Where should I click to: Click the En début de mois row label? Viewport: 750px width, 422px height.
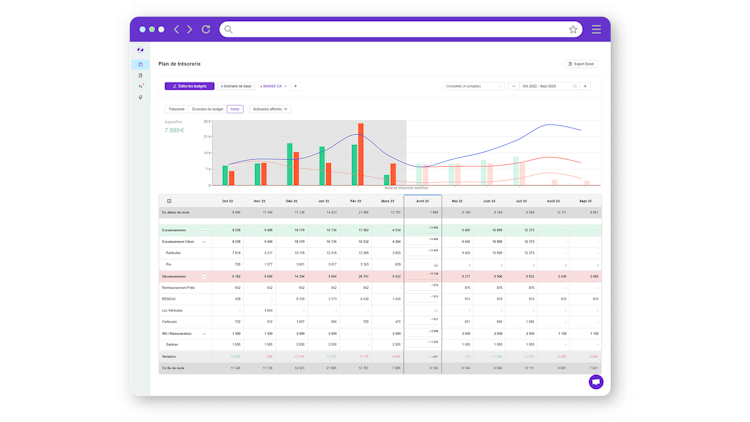coord(176,212)
